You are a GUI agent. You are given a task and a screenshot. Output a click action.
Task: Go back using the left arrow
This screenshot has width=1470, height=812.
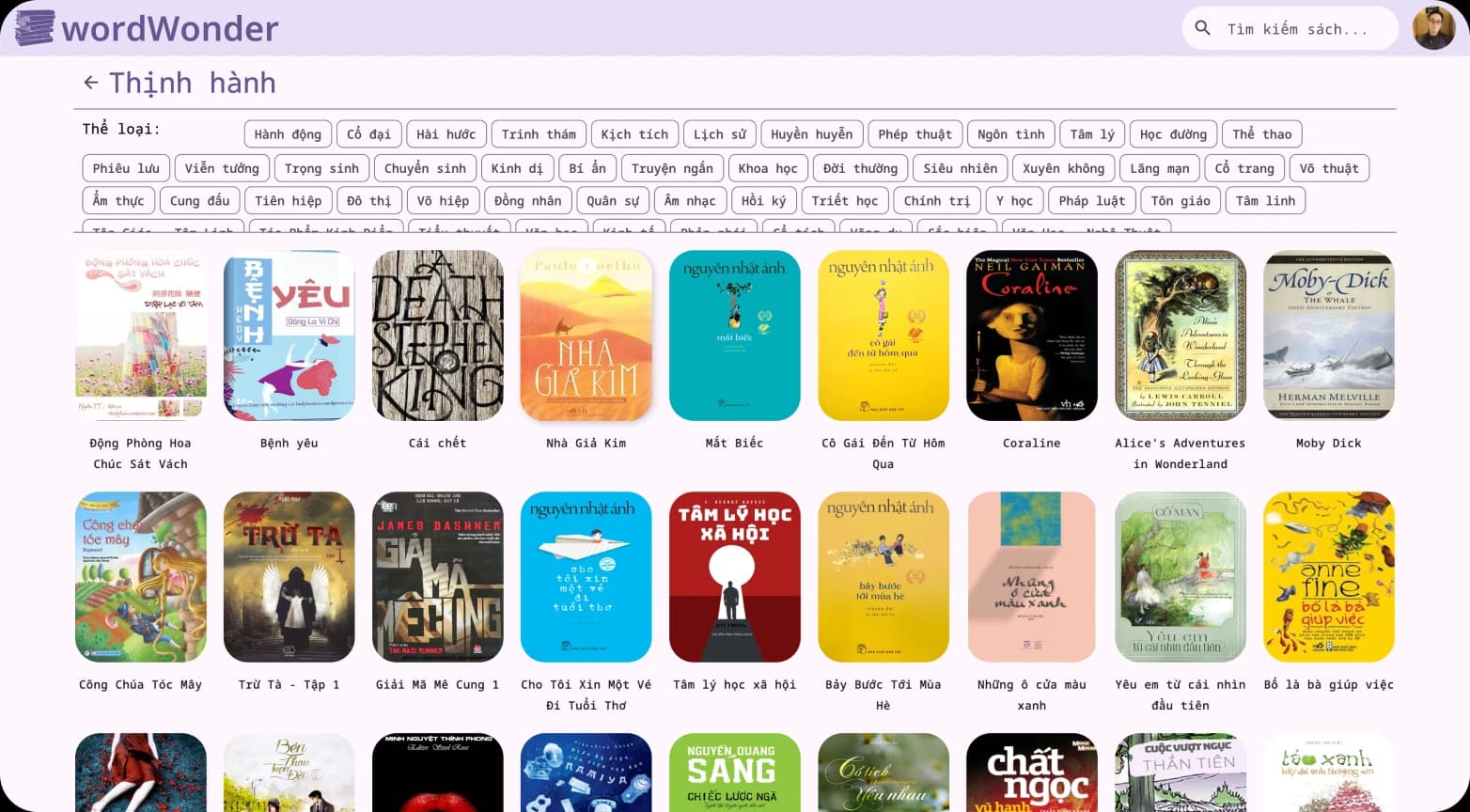coord(90,83)
